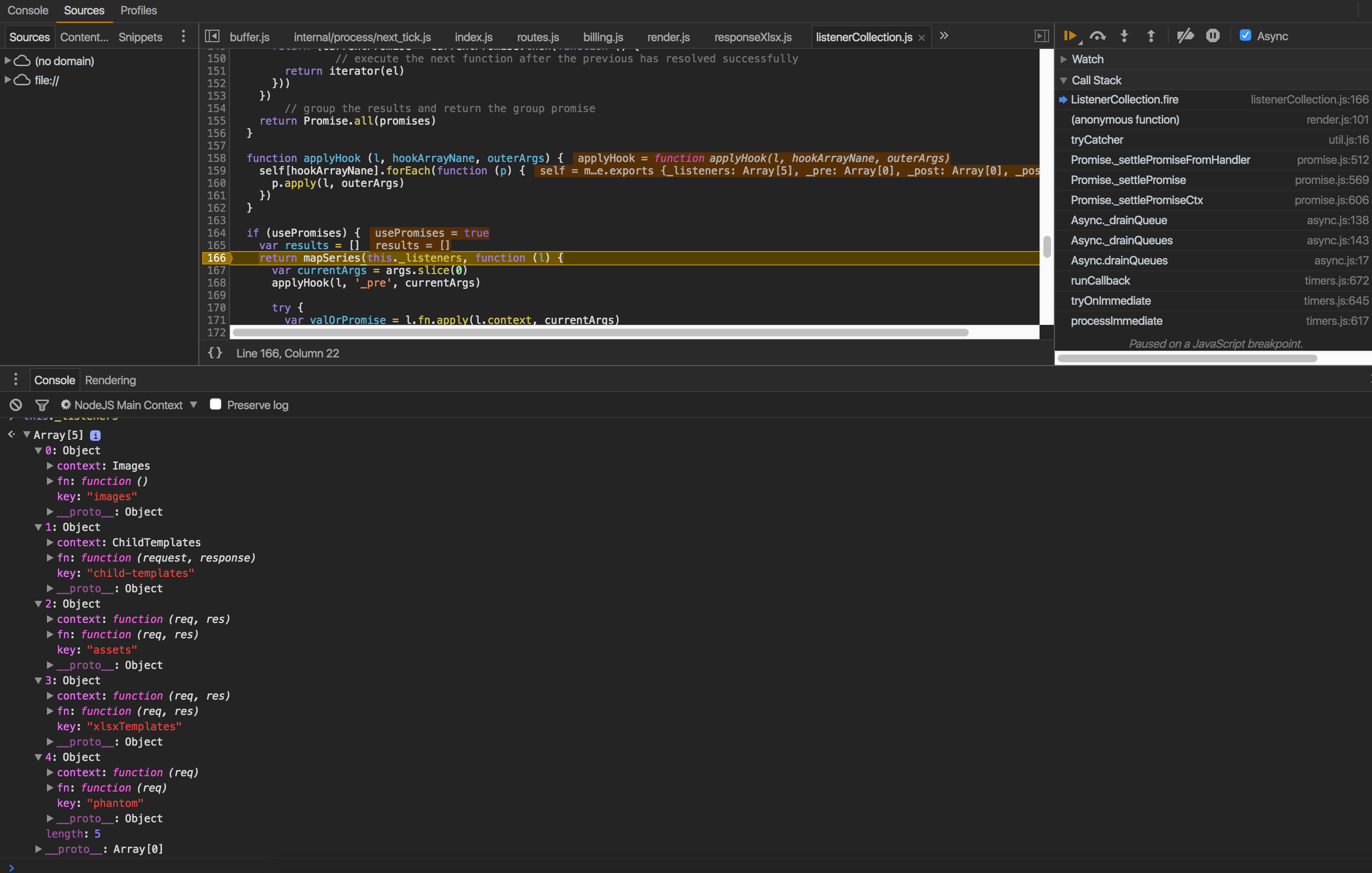The height and width of the screenshot is (873, 1372).
Task: Enable pause on exceptions
Action: 1212,35
